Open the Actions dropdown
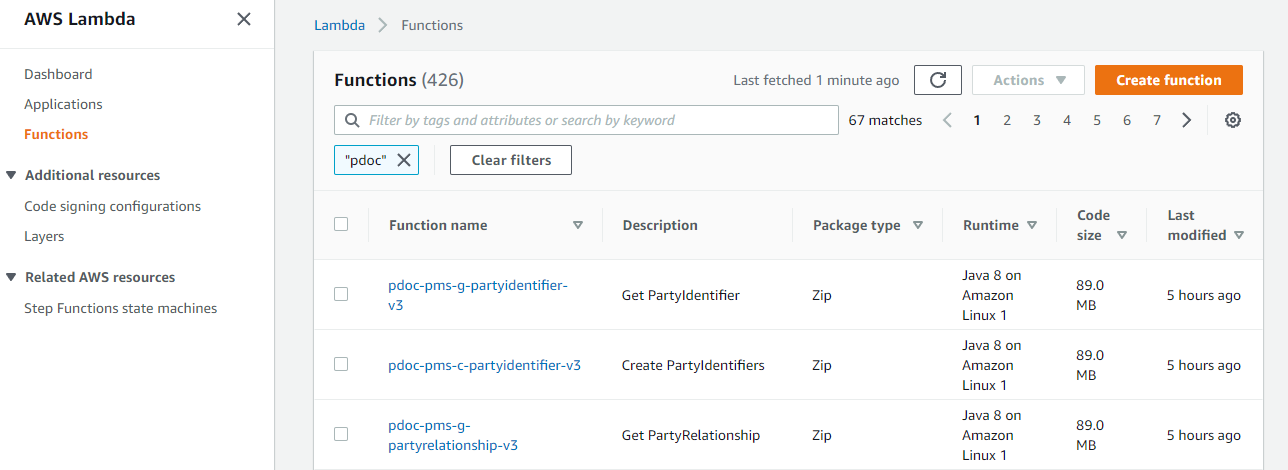The height and width of the screenshot is (470, 1288). coord(1027,80)
